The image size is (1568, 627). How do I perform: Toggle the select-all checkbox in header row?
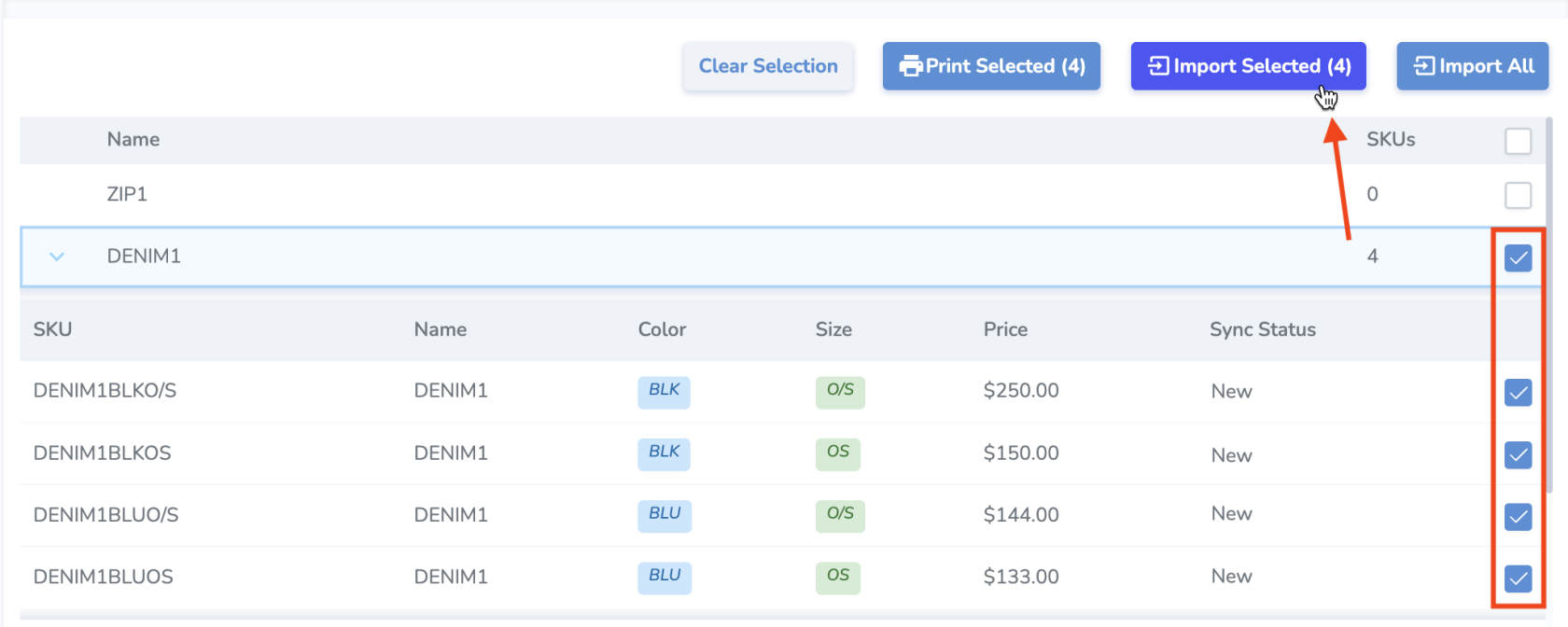[1518, 141]
